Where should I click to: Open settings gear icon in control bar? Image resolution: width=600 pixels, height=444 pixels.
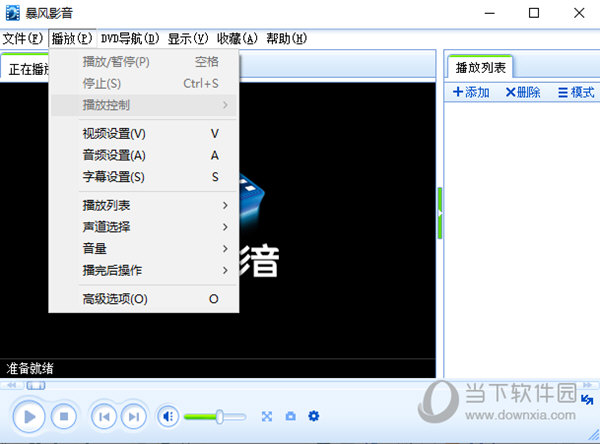[314, 416]
